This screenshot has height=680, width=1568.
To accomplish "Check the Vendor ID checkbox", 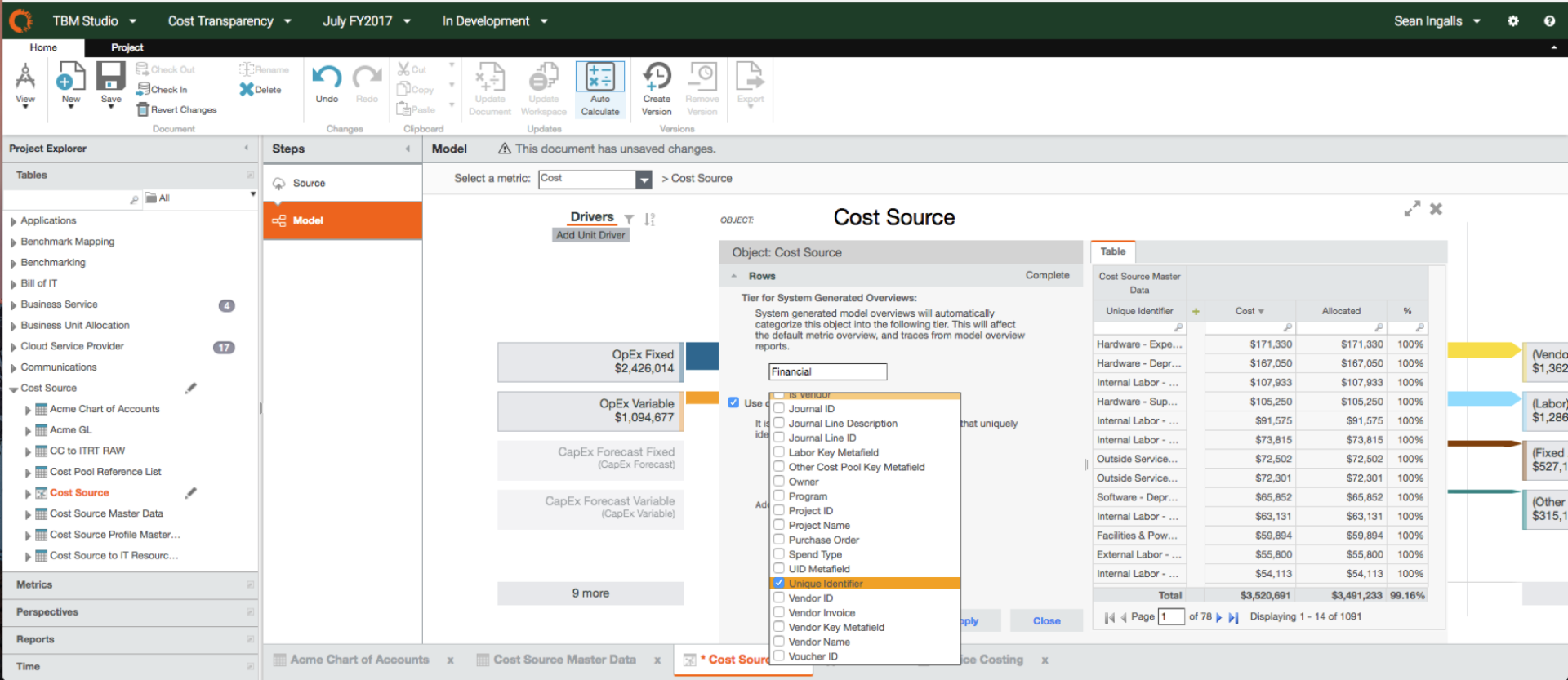I will 779,598.
